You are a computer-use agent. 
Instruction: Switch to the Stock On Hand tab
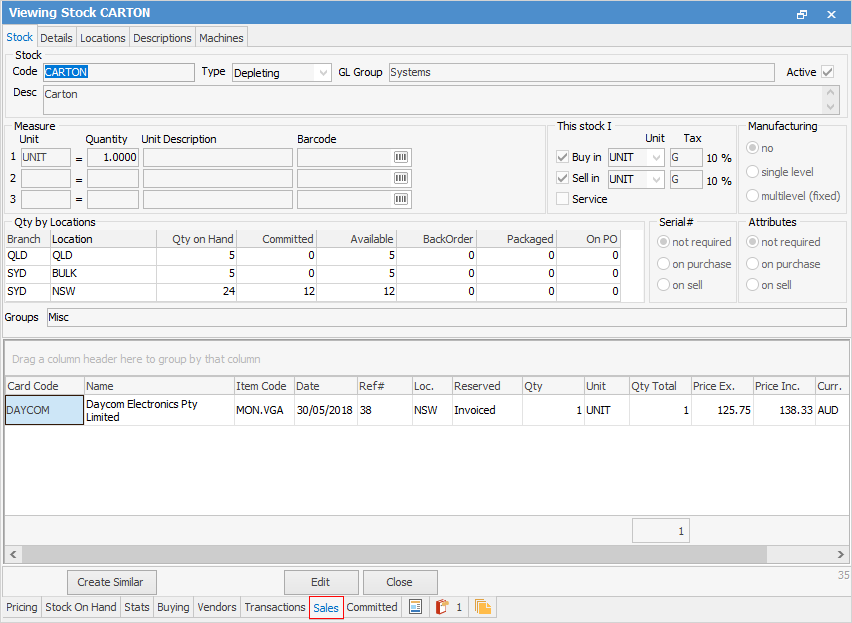(x=80, y=607)
